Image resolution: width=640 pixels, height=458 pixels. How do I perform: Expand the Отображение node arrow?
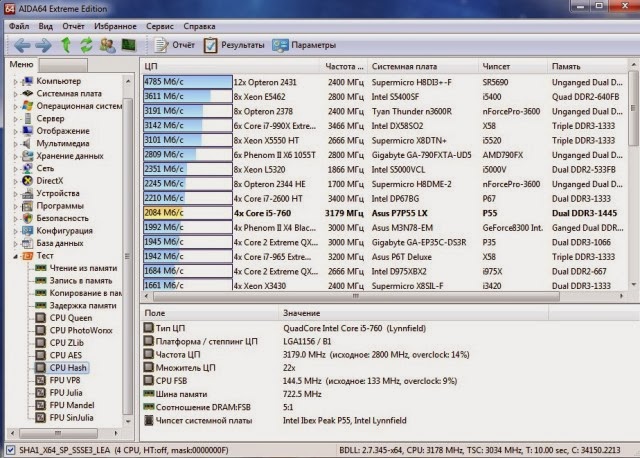pyautogui.click(x=15, y=131)
